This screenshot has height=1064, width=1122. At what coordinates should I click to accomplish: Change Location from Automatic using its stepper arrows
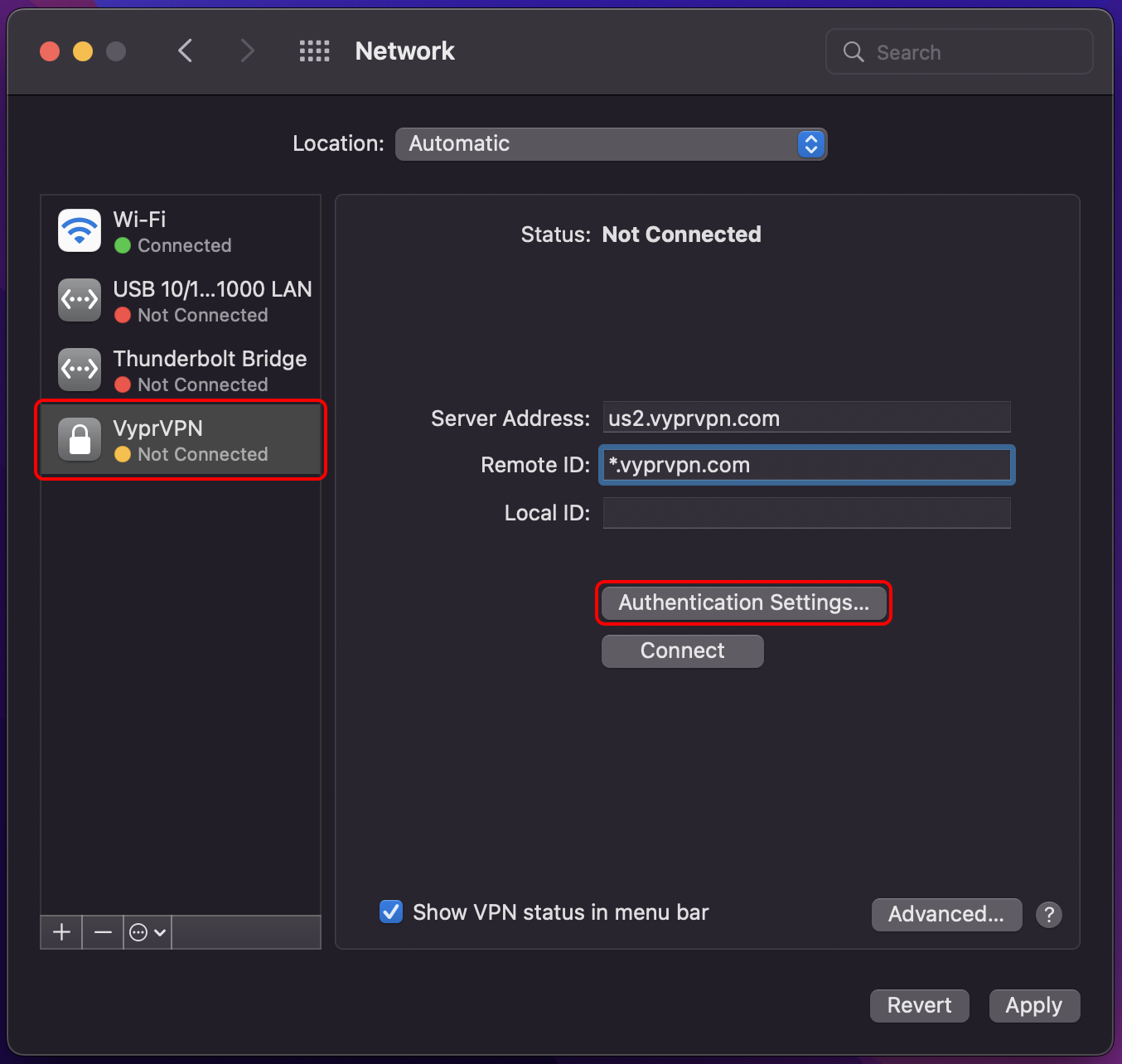pyautogui.click(x=810, y=143)
